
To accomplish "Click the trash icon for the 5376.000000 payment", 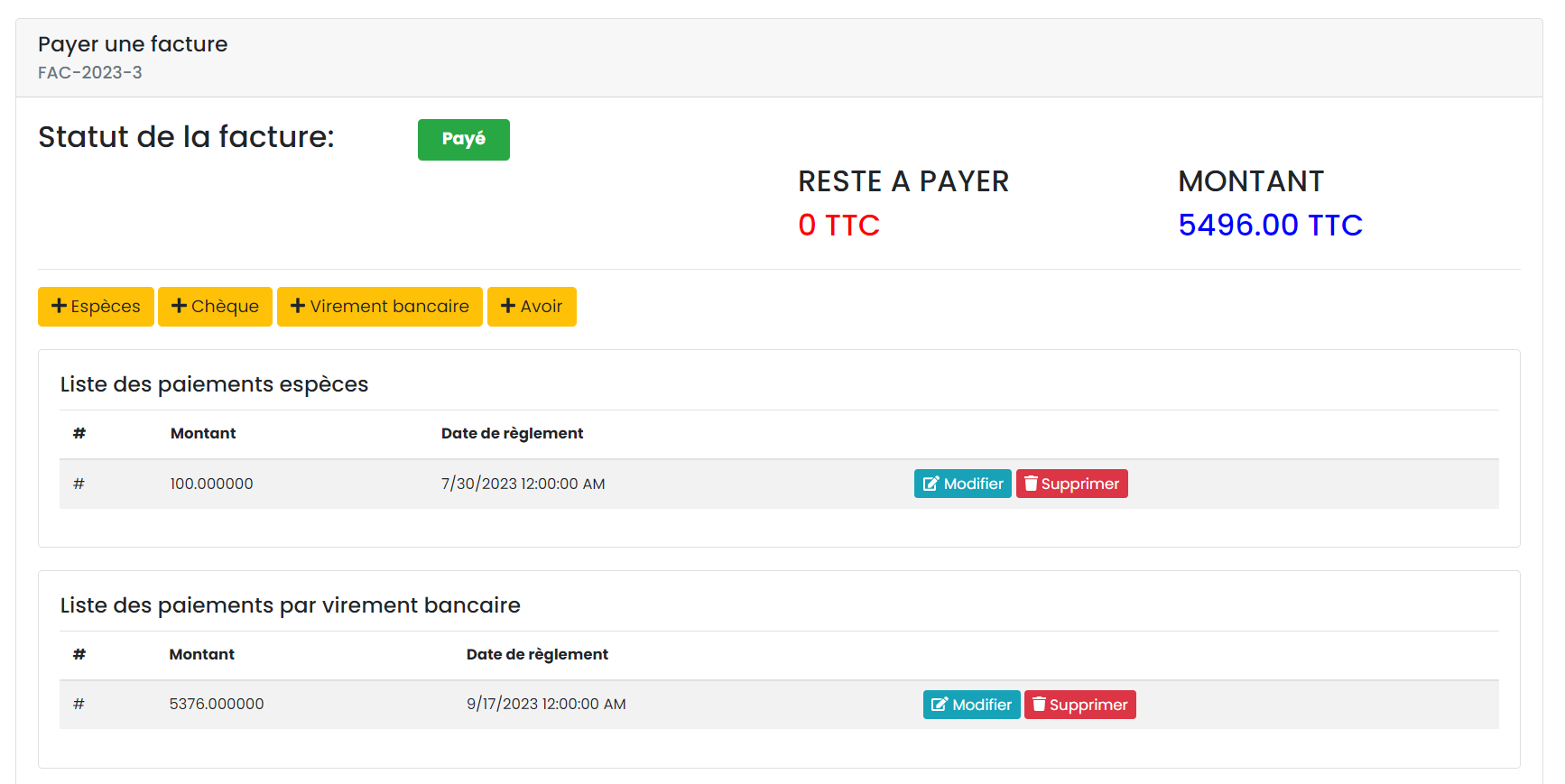I will point(1039,705).
